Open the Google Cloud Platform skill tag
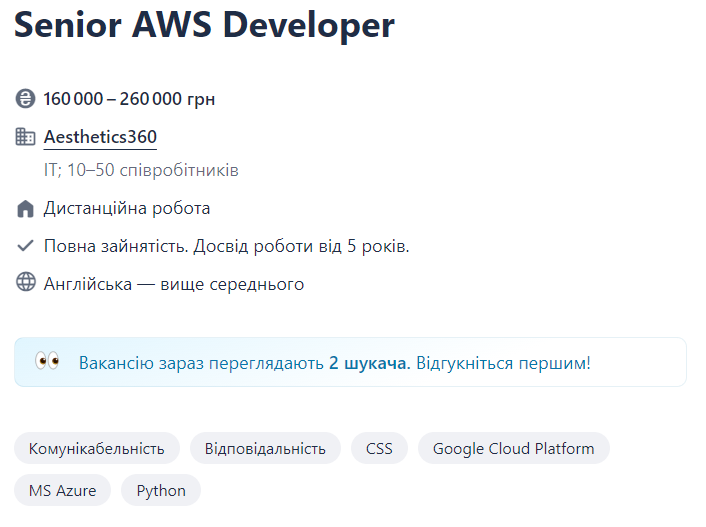 pos(513,448)
